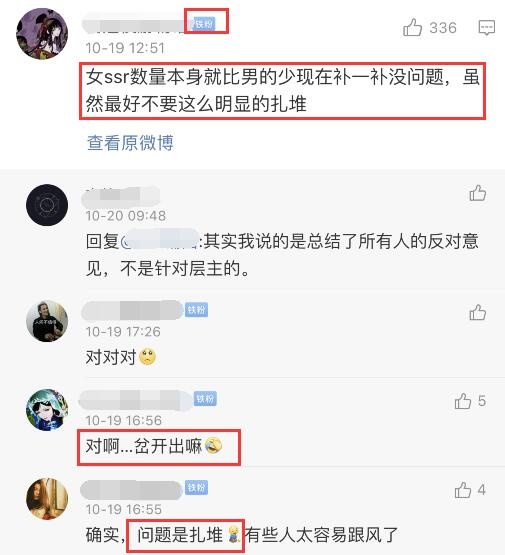Tap the 铁粉 badge beside the 16:55 commenter
The width and height of the screenshot is (505, 555).
[x=196, y=488]
